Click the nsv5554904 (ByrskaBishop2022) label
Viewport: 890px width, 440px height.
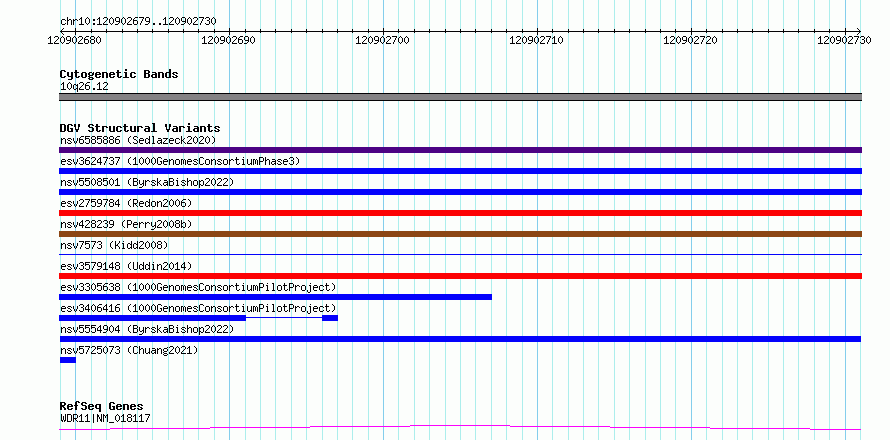coord(147,329)
